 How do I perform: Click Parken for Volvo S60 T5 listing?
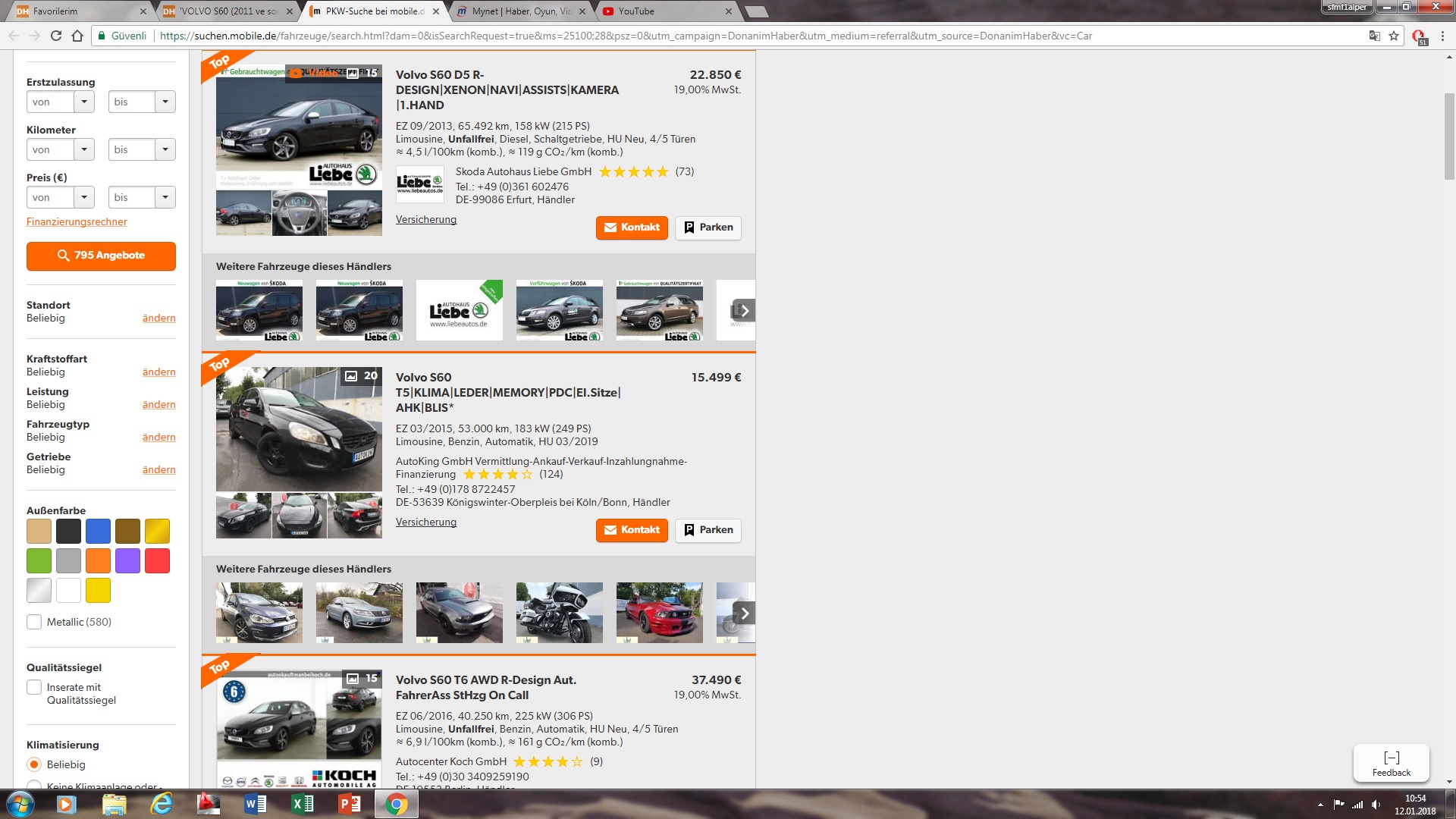(708, 530)
